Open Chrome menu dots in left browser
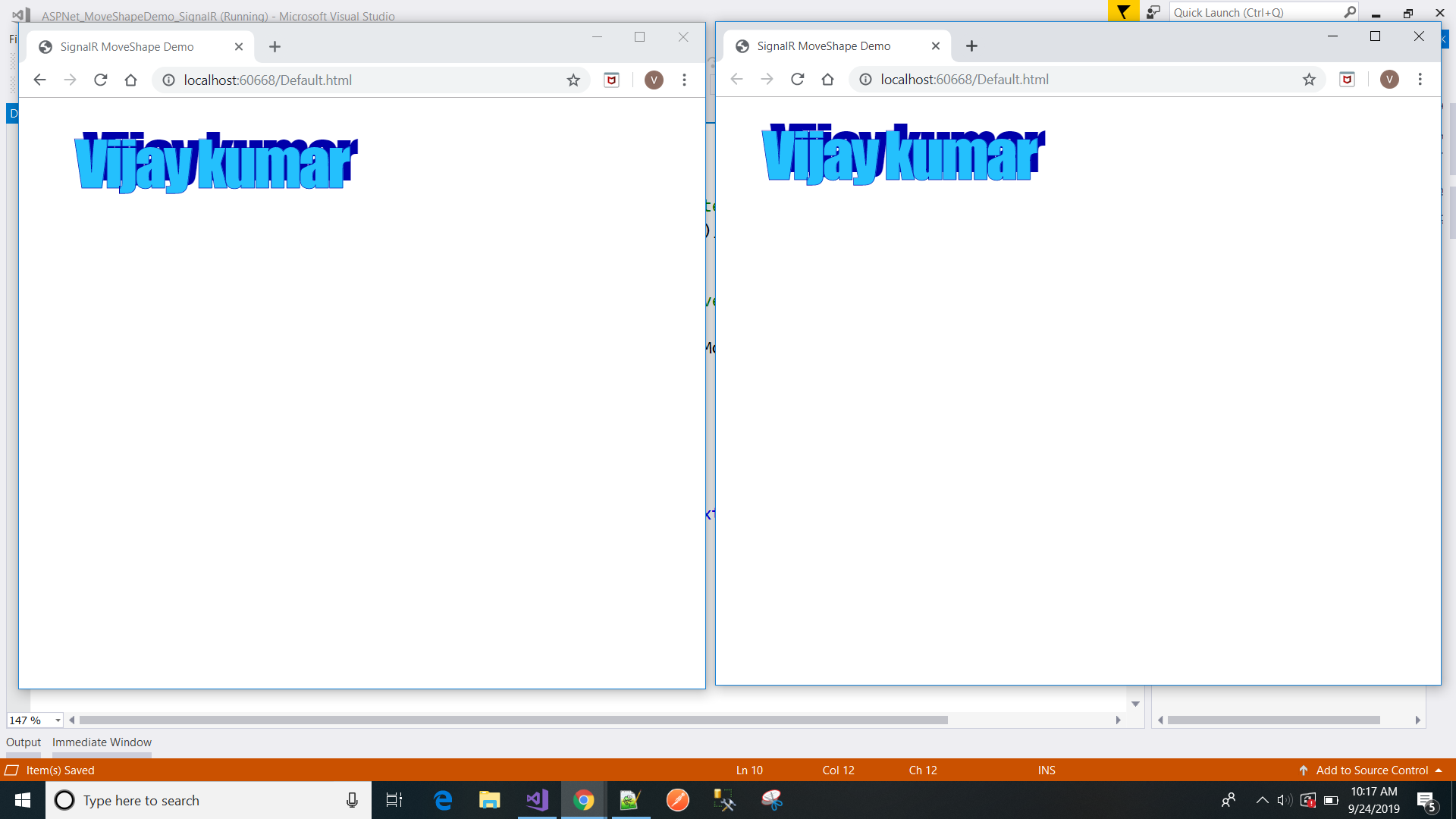 point(684,80)
